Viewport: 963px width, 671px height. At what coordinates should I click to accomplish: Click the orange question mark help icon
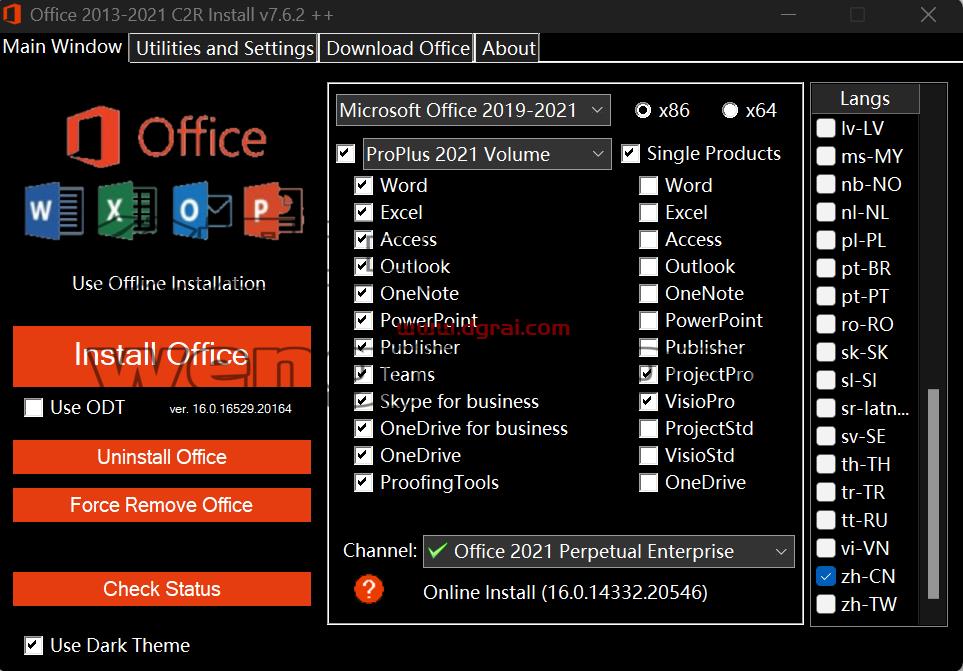369,589
